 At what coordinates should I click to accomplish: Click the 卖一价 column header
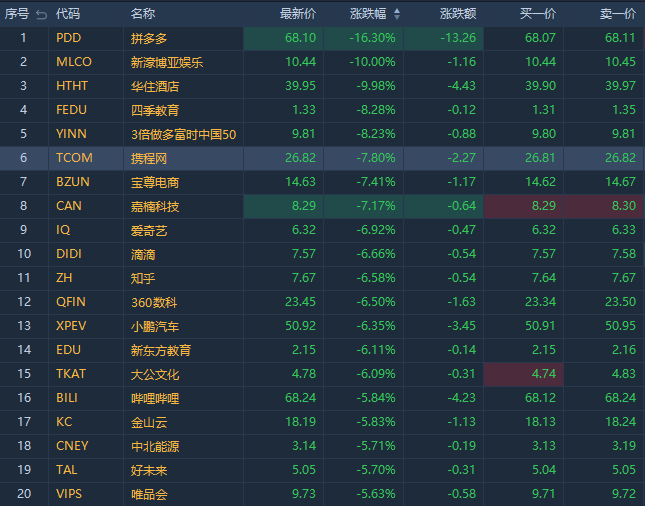click(x=617, y=14)
